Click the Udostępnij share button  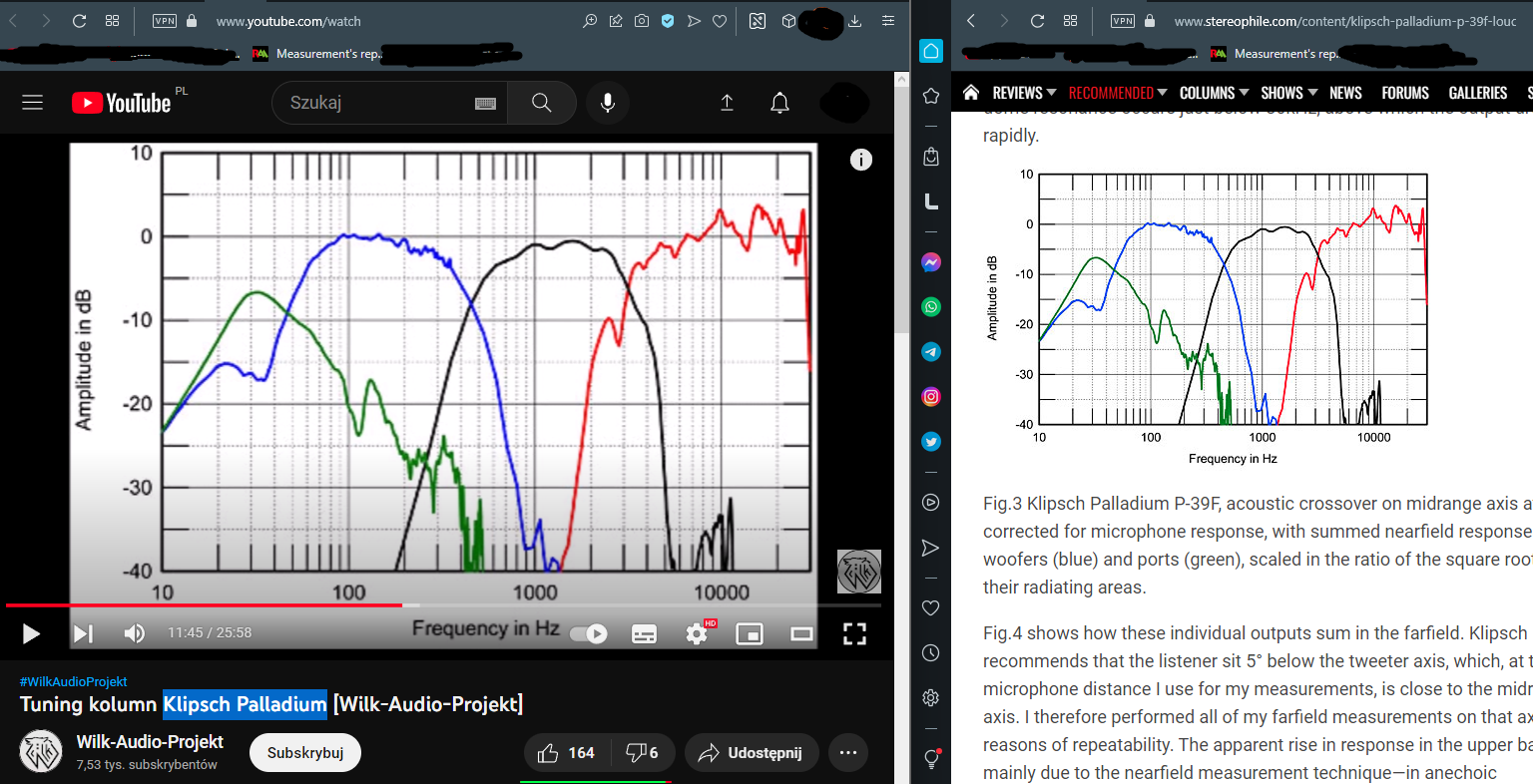[x=752, y=753]
